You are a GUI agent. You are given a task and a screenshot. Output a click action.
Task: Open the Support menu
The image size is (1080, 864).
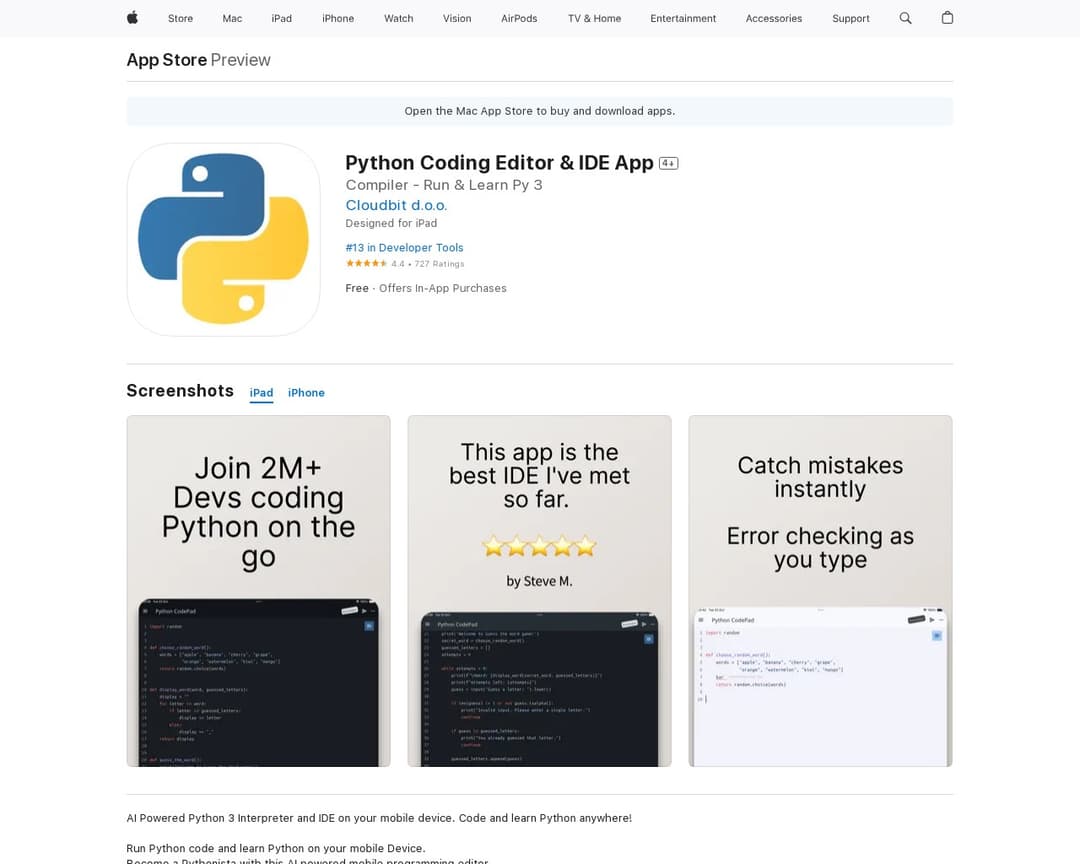[851, 19]
